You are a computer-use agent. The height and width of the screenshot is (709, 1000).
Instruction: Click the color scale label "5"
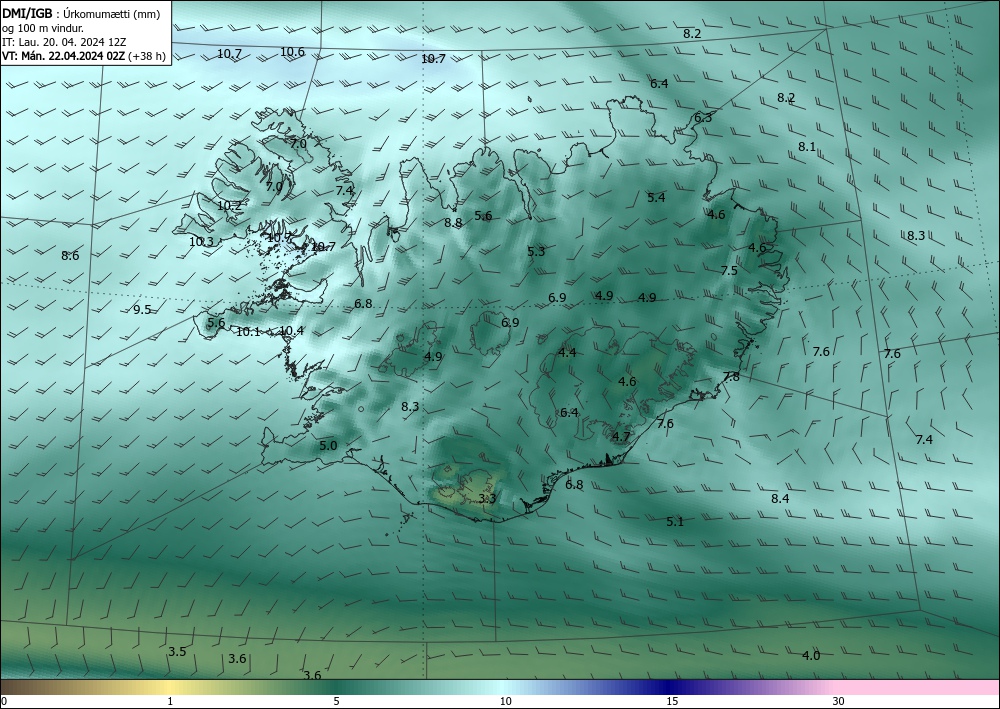pos(336,702)
